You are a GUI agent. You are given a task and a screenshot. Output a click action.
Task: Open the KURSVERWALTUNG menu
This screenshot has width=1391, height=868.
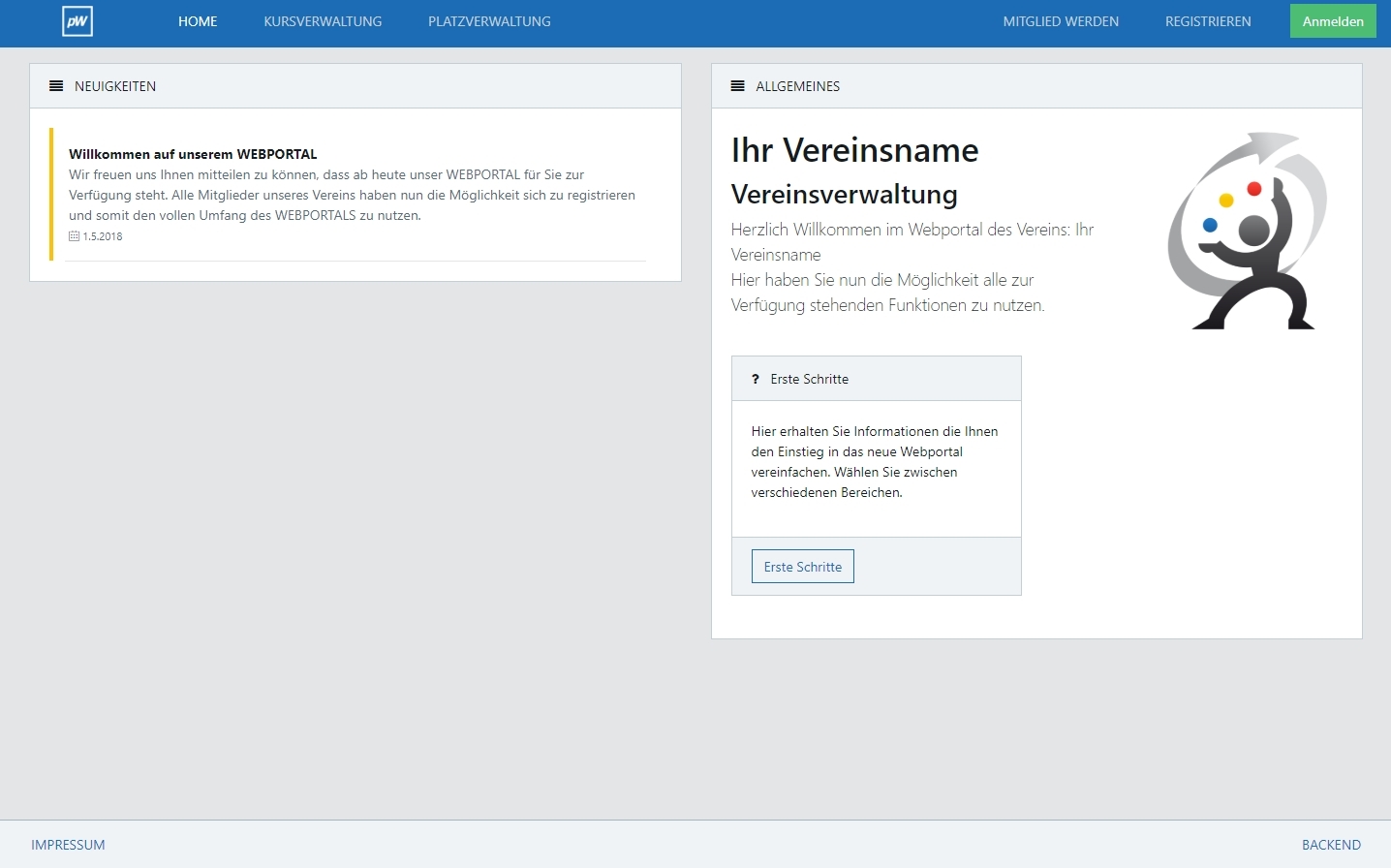pos(323,21)
